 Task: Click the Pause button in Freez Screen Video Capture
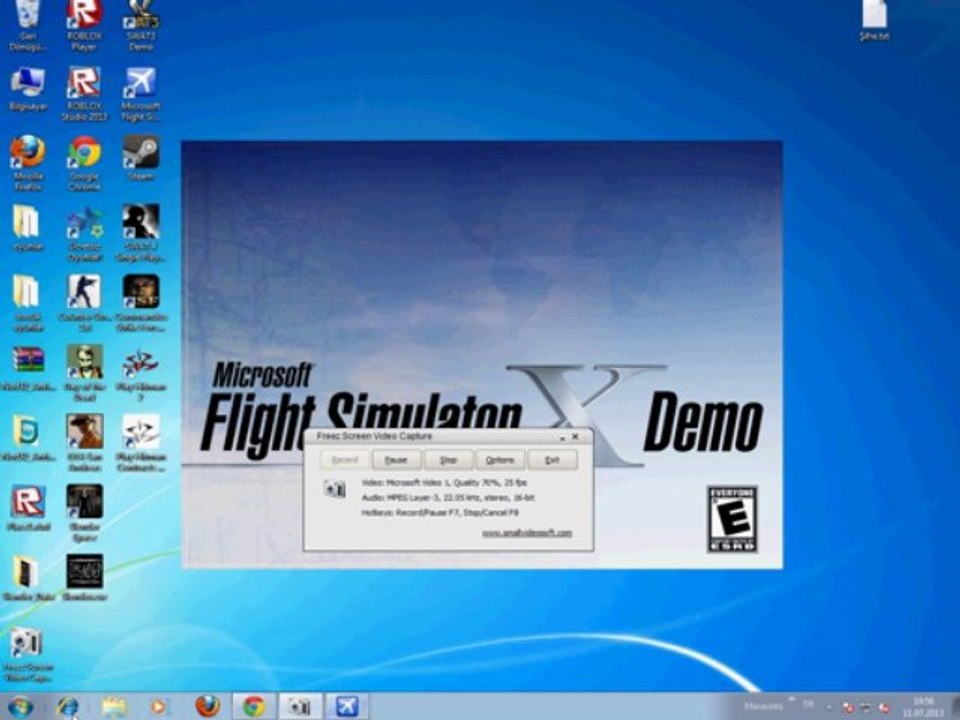pos(396,460)
